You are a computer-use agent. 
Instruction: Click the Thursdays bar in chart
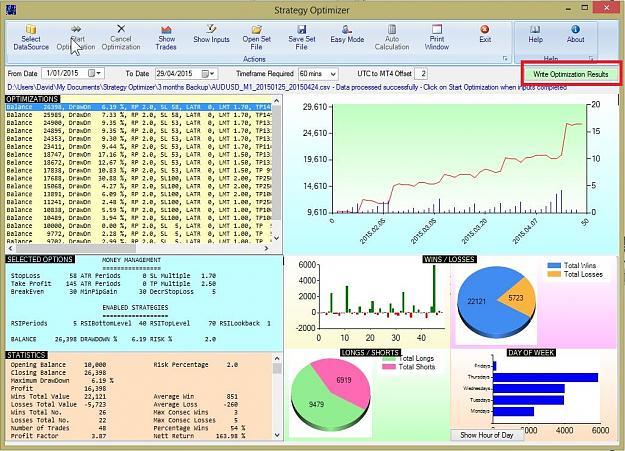point(545,377)
